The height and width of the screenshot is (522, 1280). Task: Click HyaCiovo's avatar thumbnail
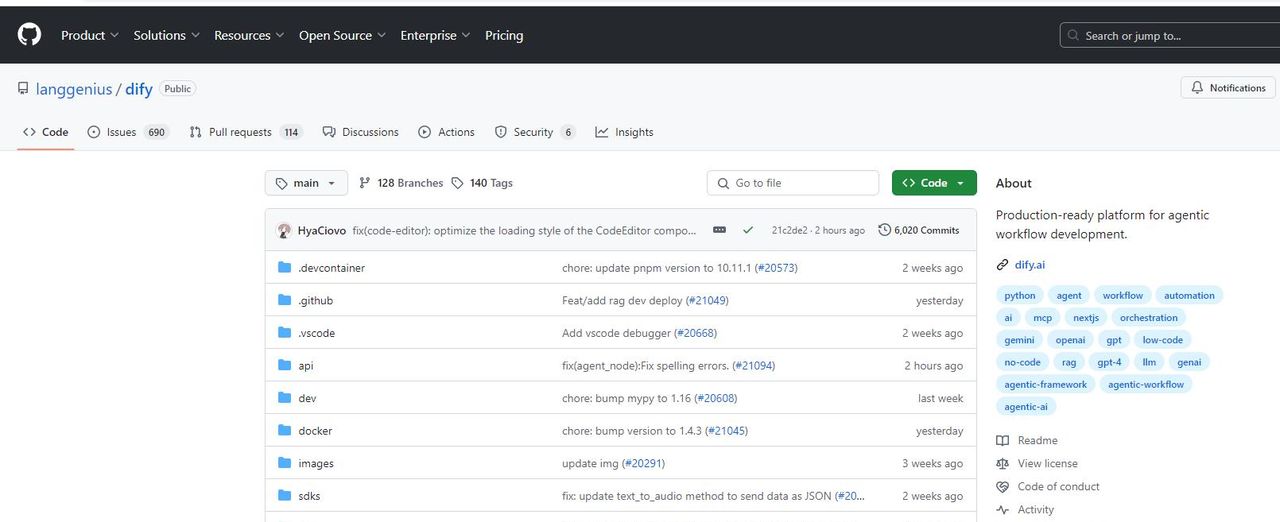click(x=284, y=230)
